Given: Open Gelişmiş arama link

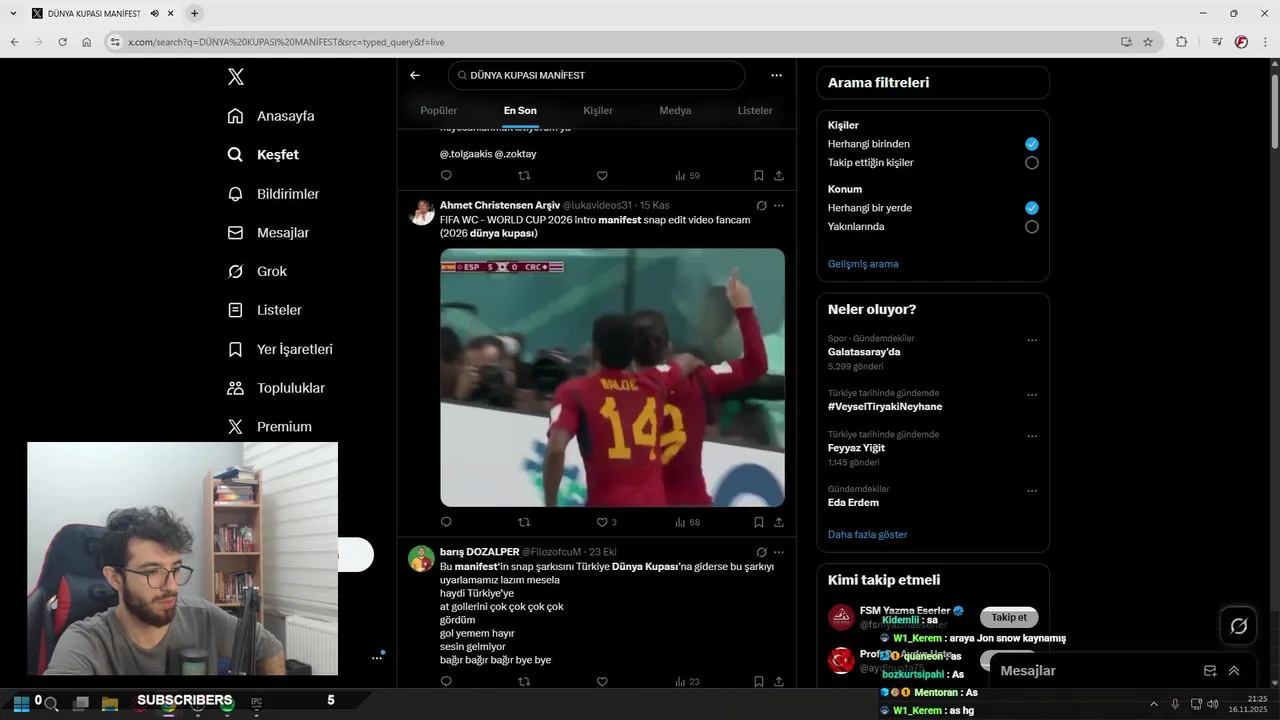Looking at the screenshot, I should pyautogui.click(x=863, y=264).
